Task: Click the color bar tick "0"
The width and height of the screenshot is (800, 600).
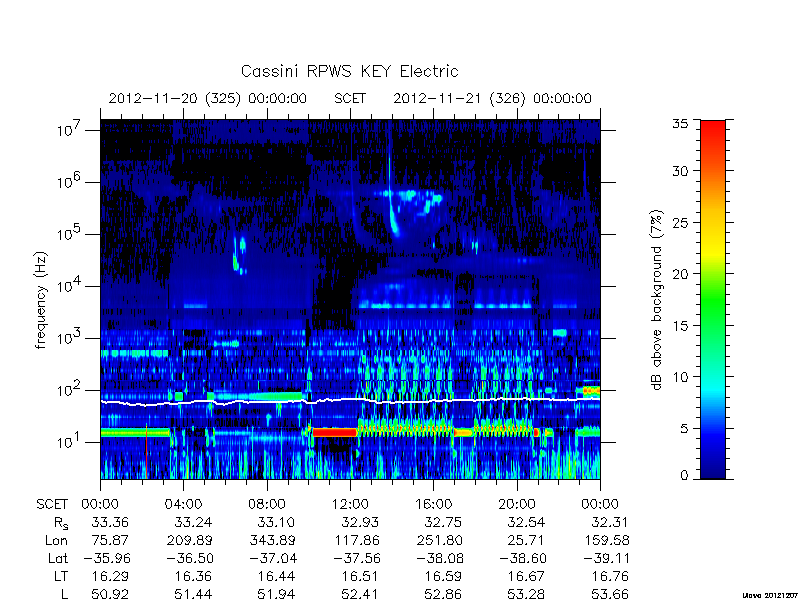Action: [684, 476]
